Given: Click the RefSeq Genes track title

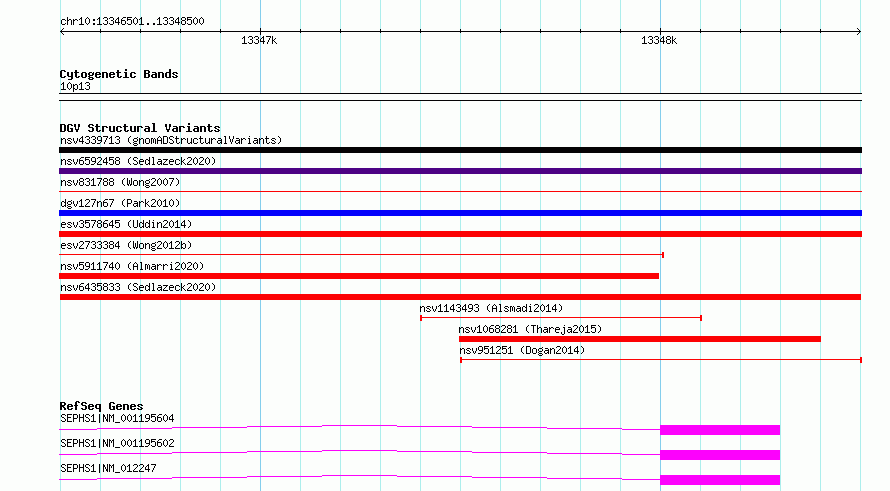Looking at the screenshot, I should (101, 406).
